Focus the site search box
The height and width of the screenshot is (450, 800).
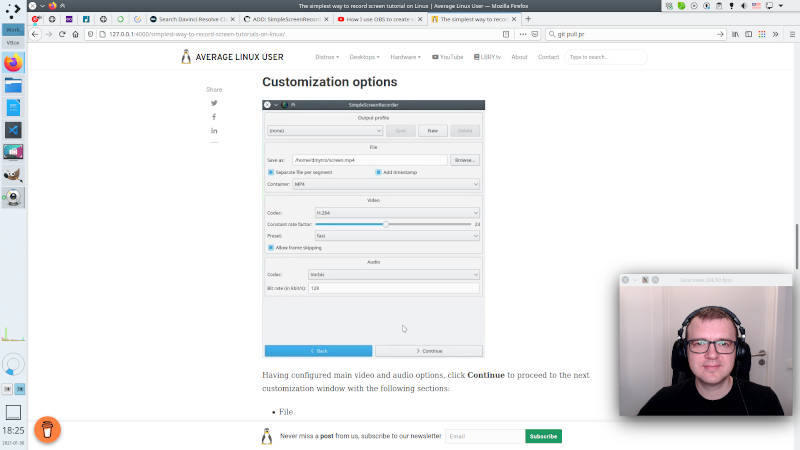pyautogui.click(x=605, y=57)
